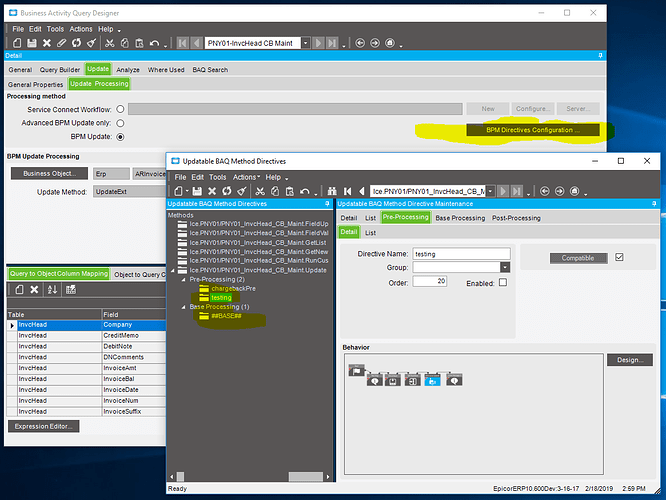Screen dimensions: 666x500
Task: Click Undo arrow in Method Directives toolbar
Action: pos(305,191)
